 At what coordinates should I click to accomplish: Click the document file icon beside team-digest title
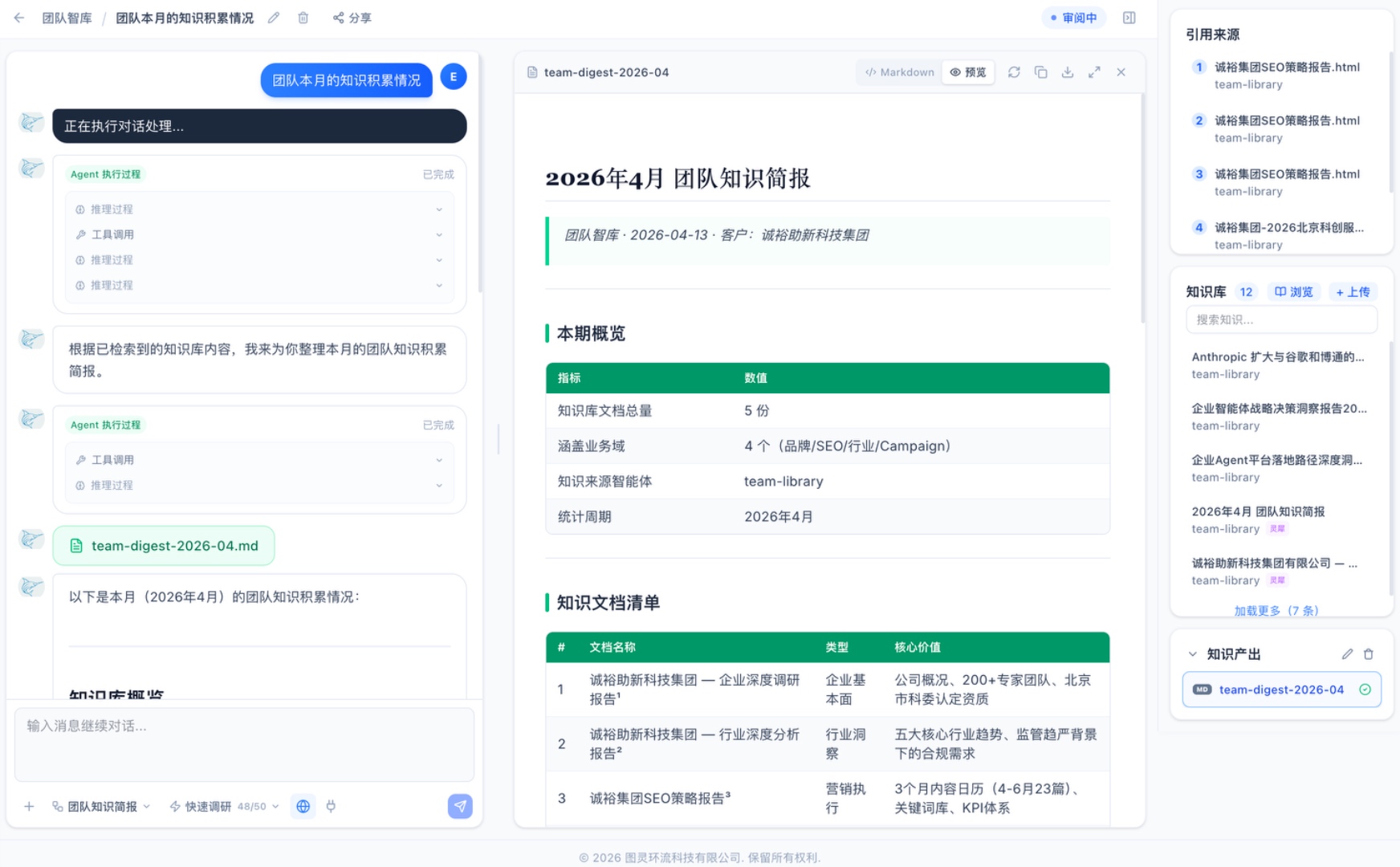point(532,72)
